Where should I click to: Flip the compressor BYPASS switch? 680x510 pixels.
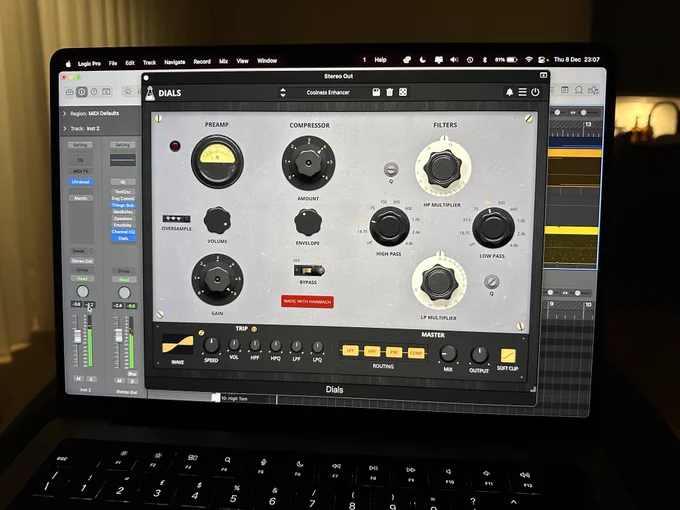(309, 271)
